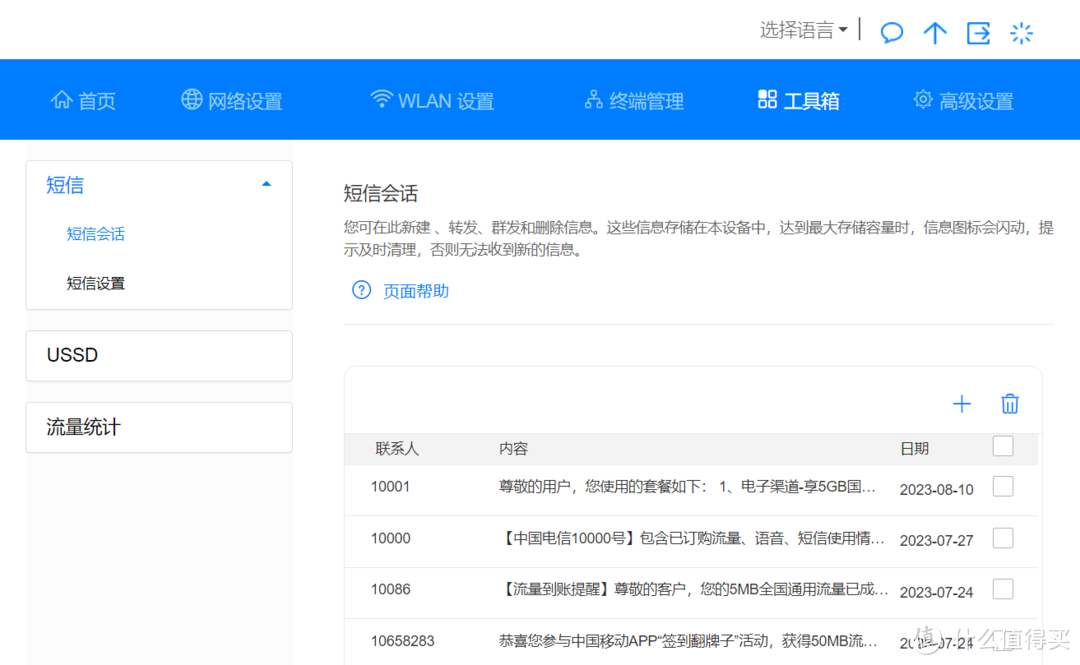Click the date 2023-08-10
1080x665 pixels.
click(x=937, y=489)
